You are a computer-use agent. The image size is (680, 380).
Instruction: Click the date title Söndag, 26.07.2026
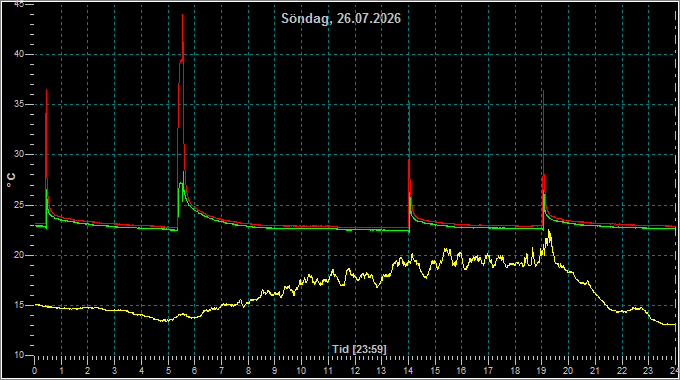pyautogui.click(x=341, y=19)
